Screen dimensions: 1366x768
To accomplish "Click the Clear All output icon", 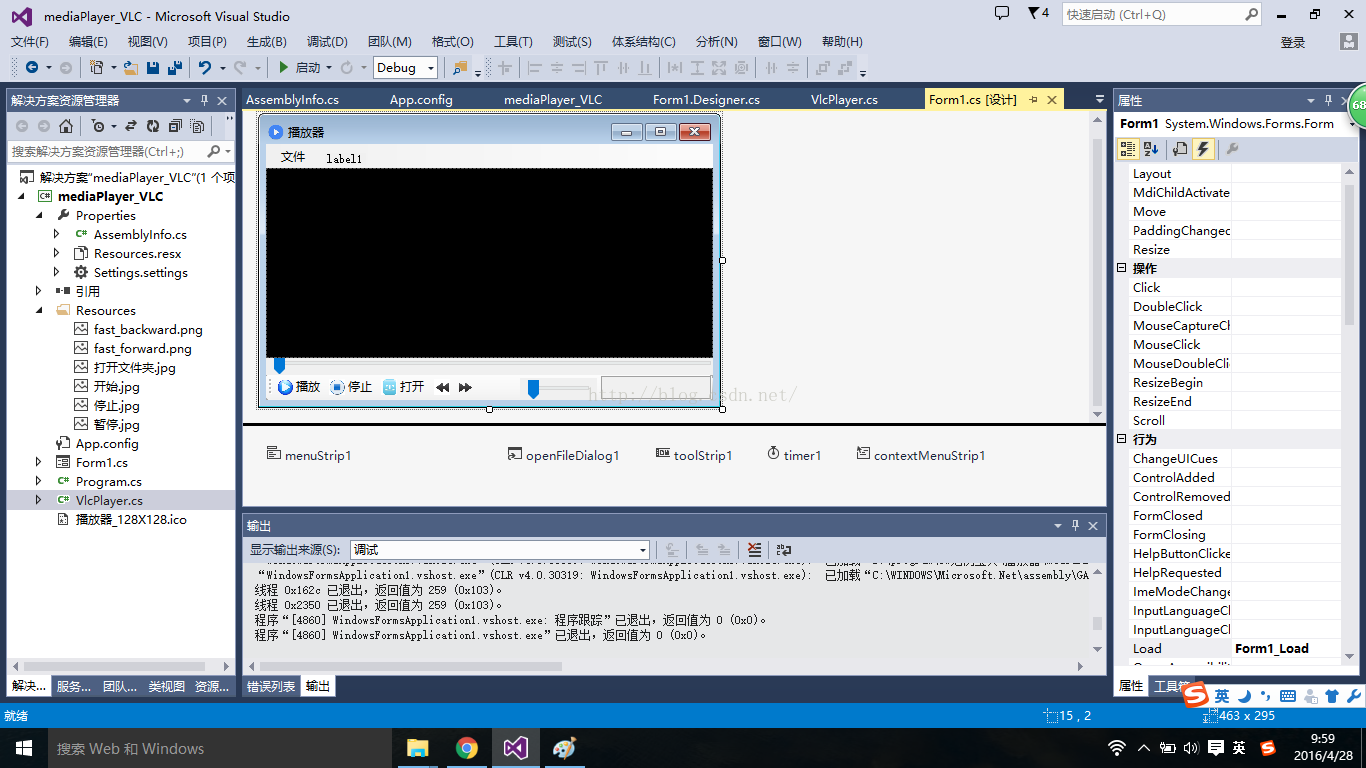I will tap(755, 550).
